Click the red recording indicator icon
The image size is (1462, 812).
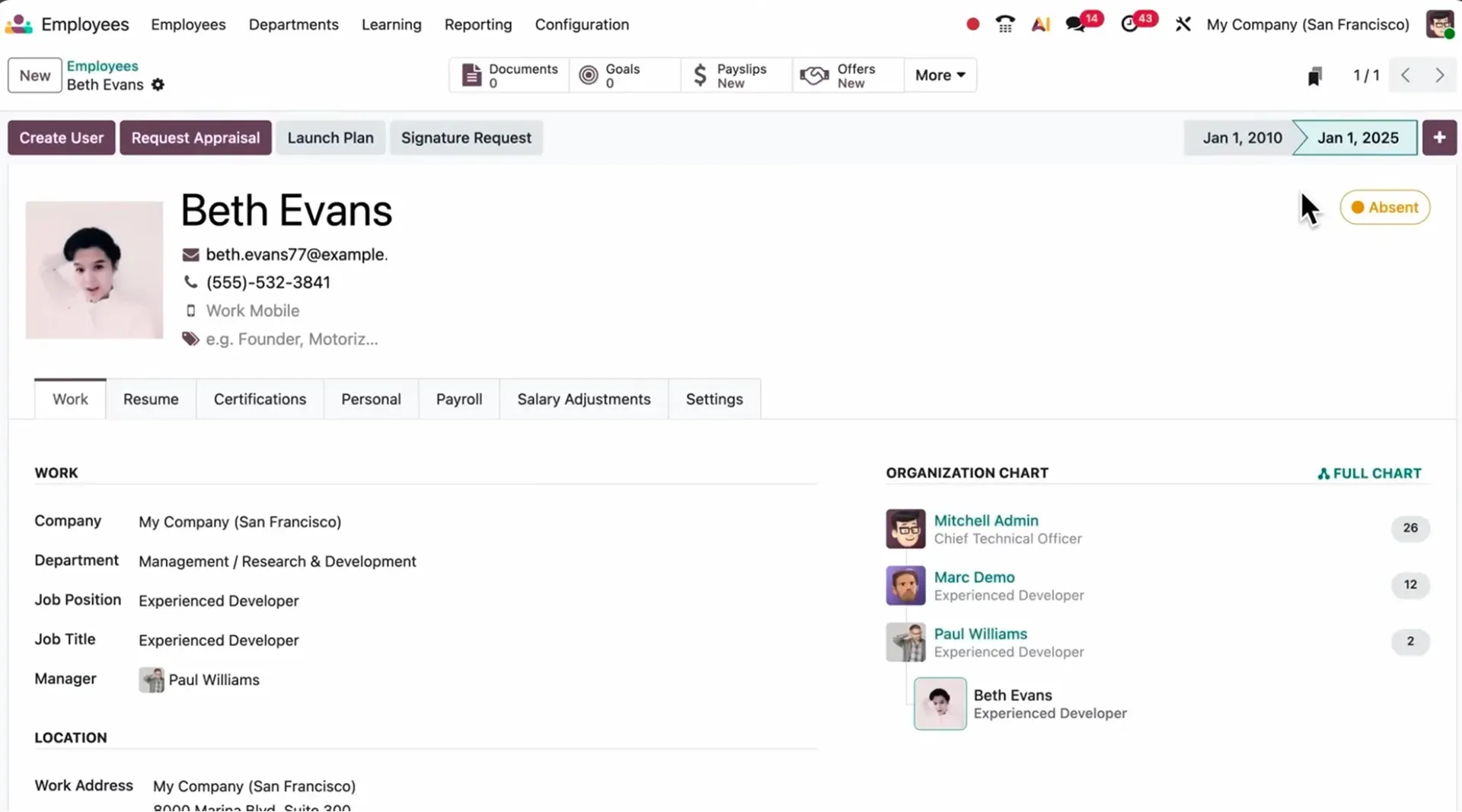972,24
